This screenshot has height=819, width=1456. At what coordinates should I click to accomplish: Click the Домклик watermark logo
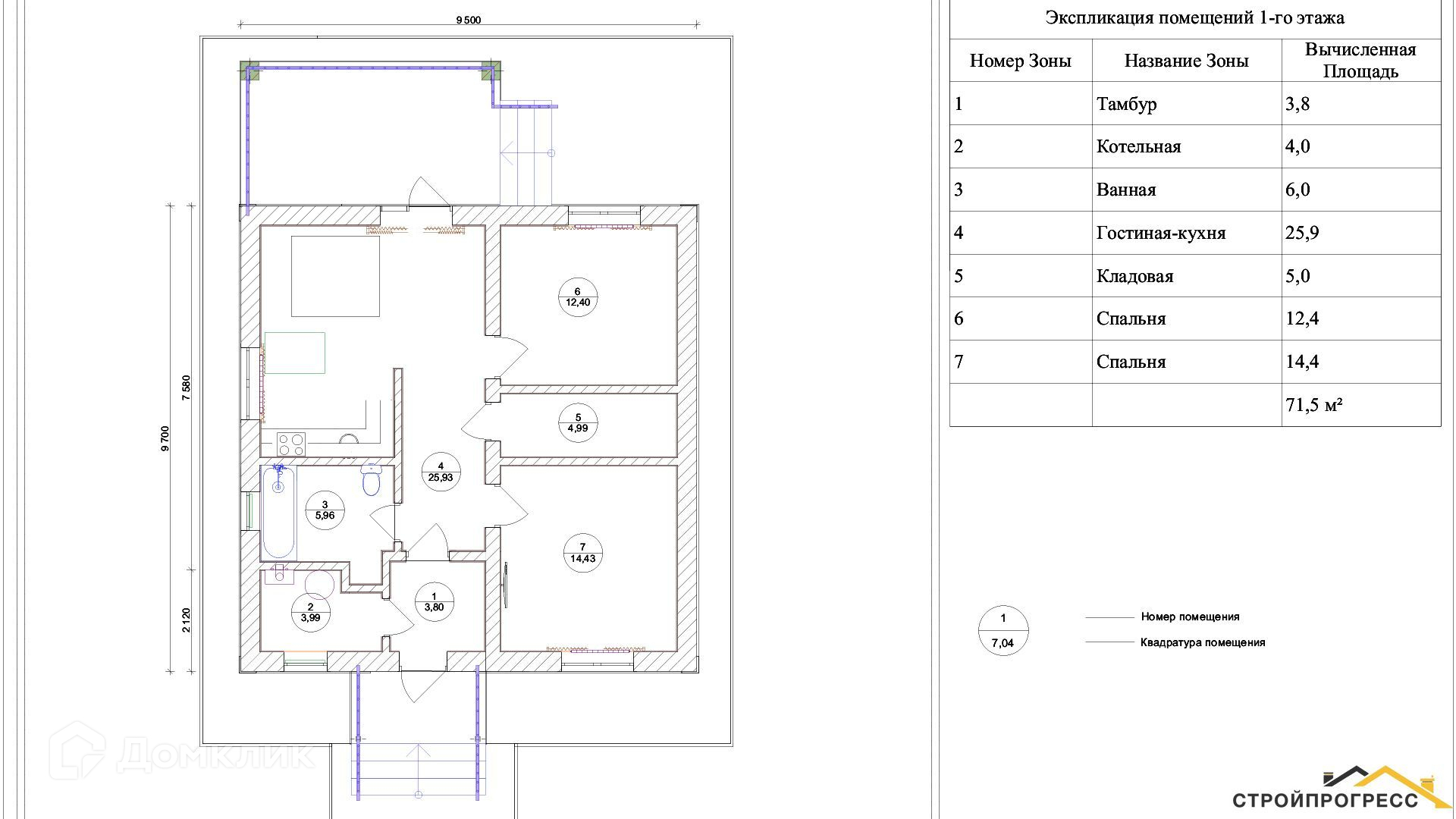(x=182, y=752)
